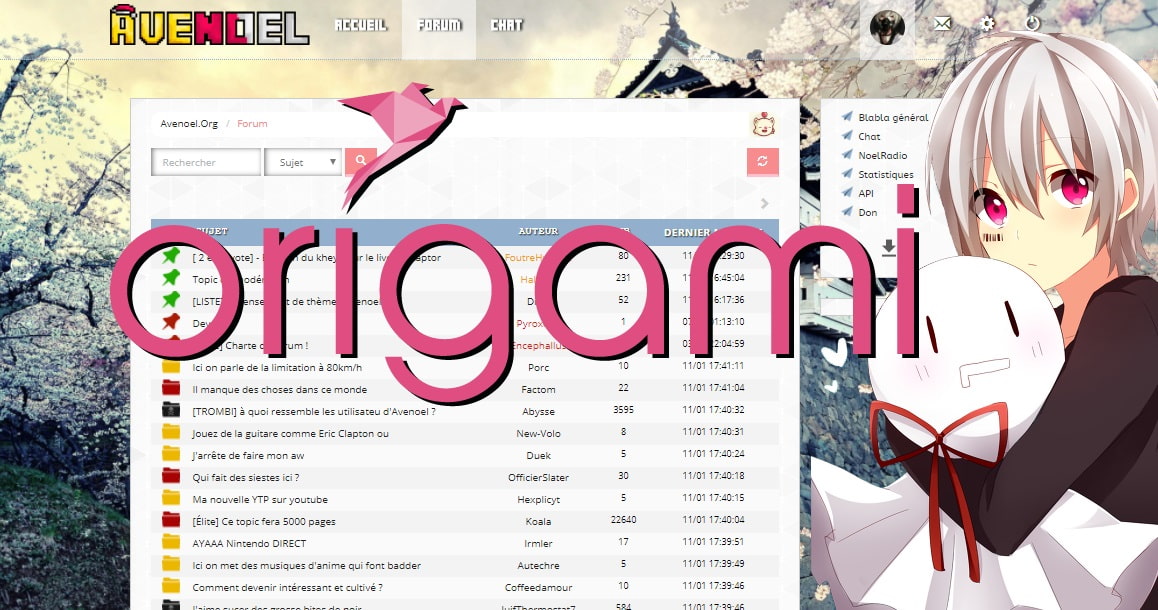The image size is (1158, 610).
Task: Open the settings gear icon
Action: tap(987, 24)
